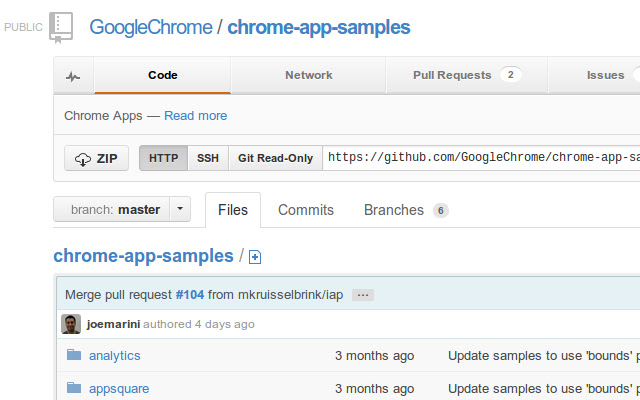Click '3 months ago' in appsquare row
Viewport: 640px width, 400px height.
[x=374, y=389]
